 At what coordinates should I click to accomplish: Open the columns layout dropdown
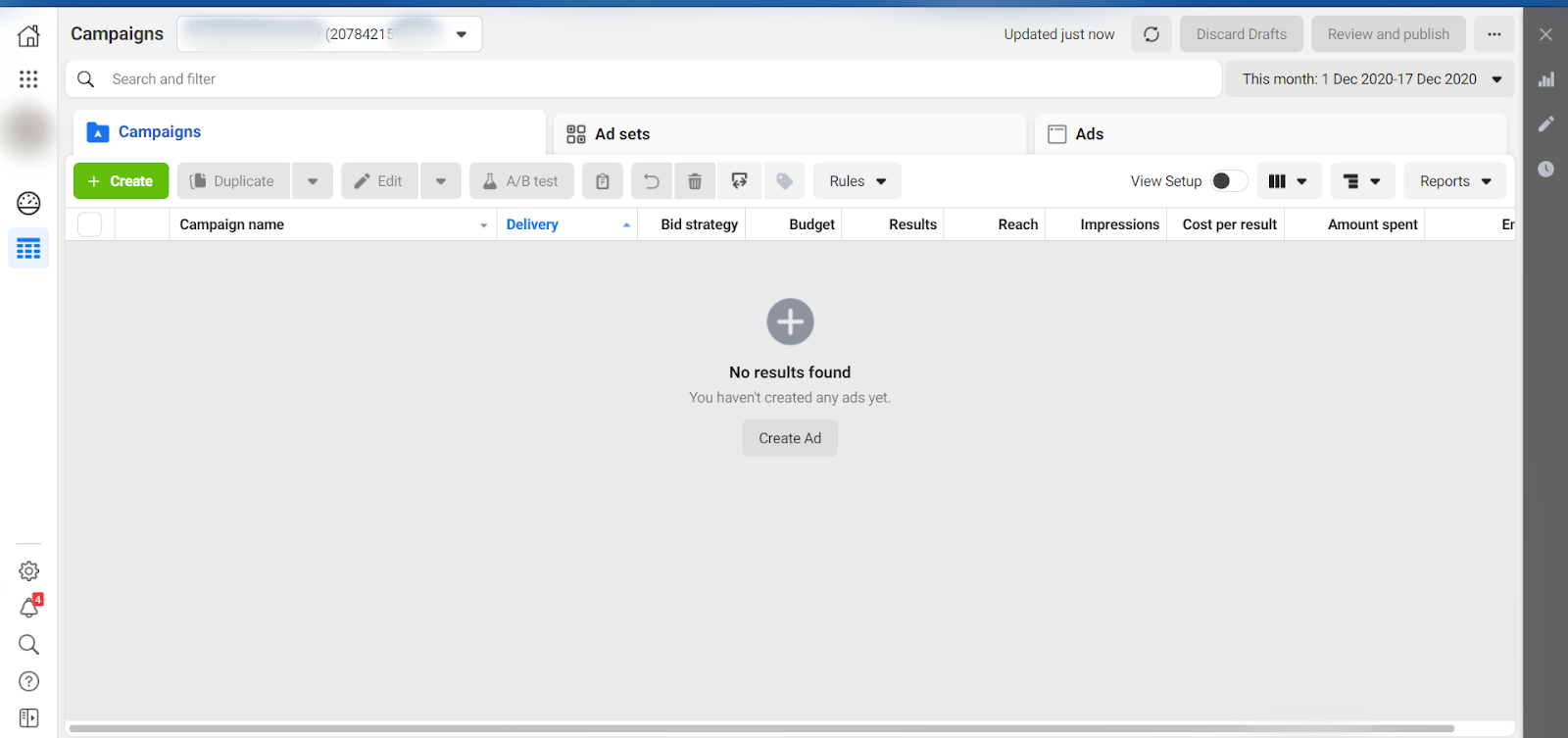point(1289,181)
